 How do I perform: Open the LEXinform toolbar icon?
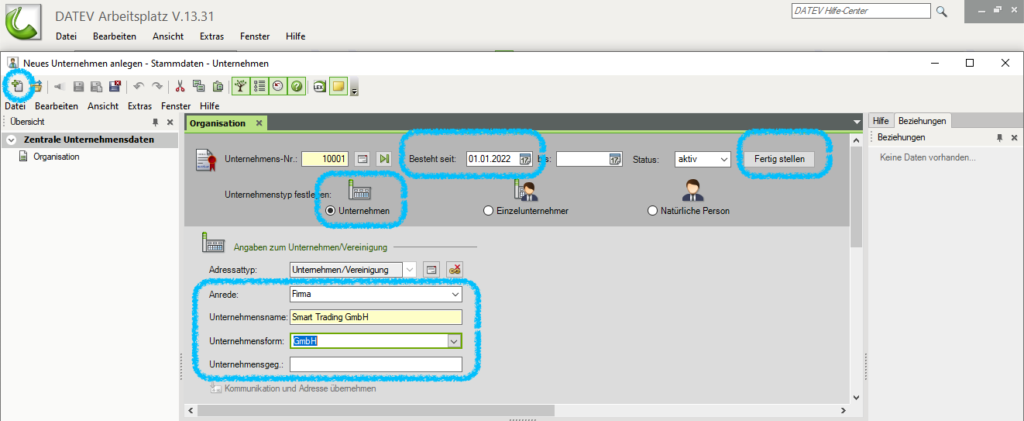[x=320, y=86]
